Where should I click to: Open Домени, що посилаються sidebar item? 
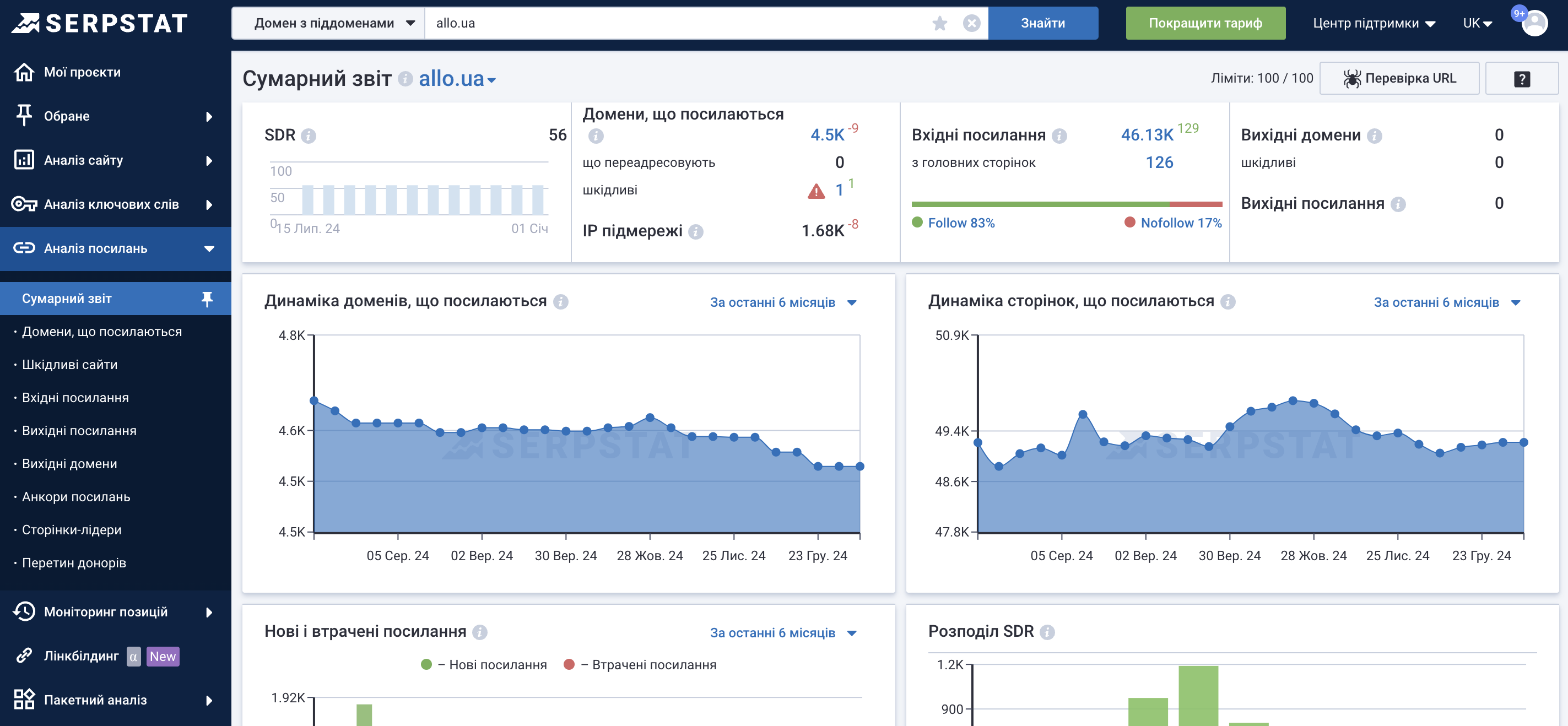102,332
